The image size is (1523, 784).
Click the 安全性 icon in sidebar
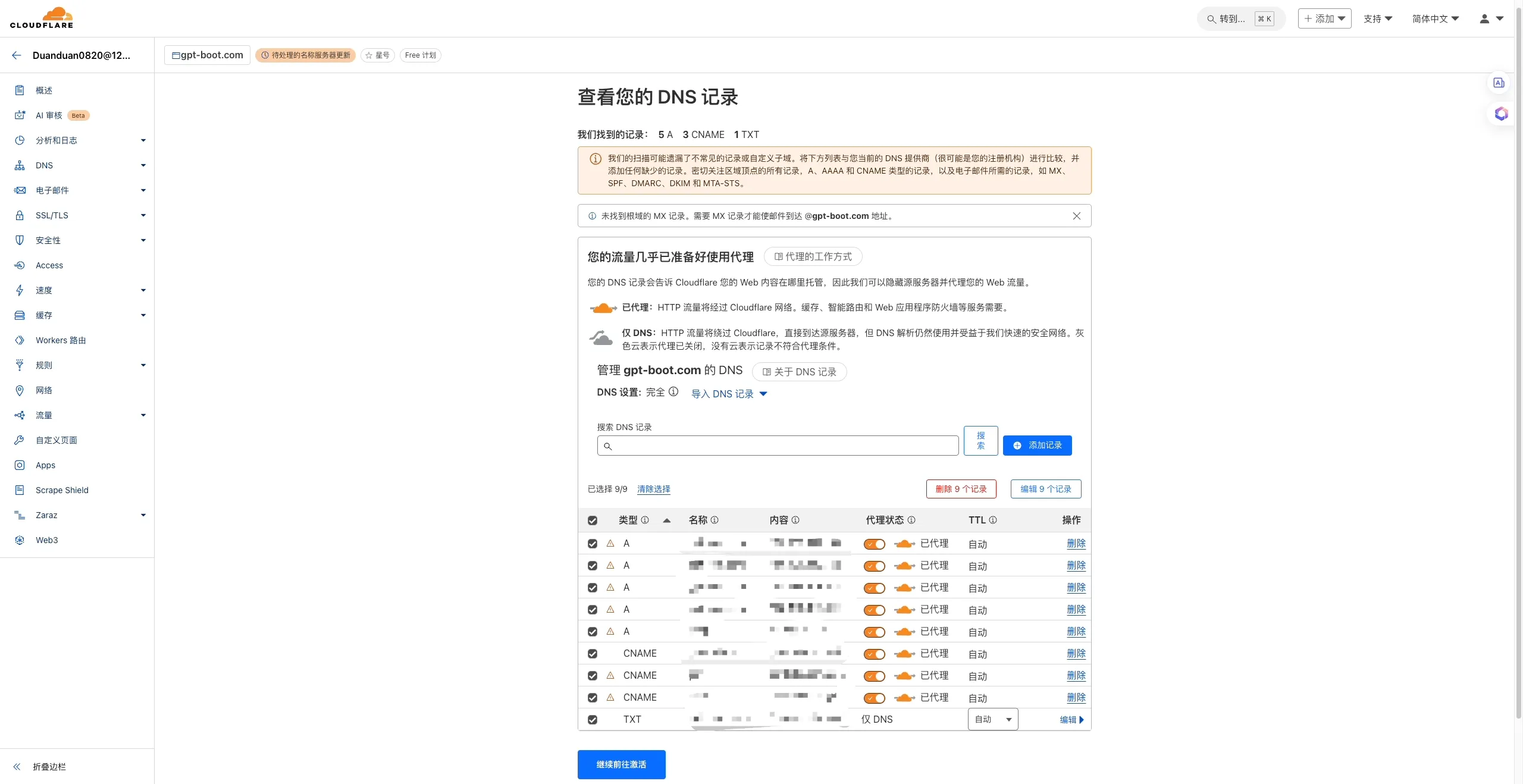[x=20, y=240]
